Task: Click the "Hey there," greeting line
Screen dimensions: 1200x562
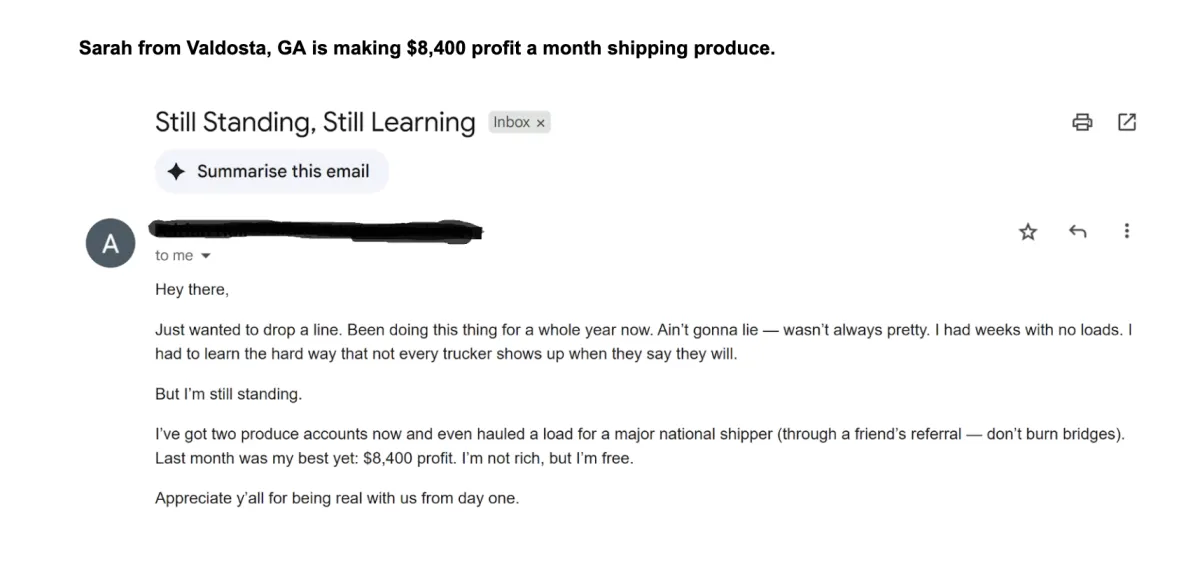Action: [192, 290]
